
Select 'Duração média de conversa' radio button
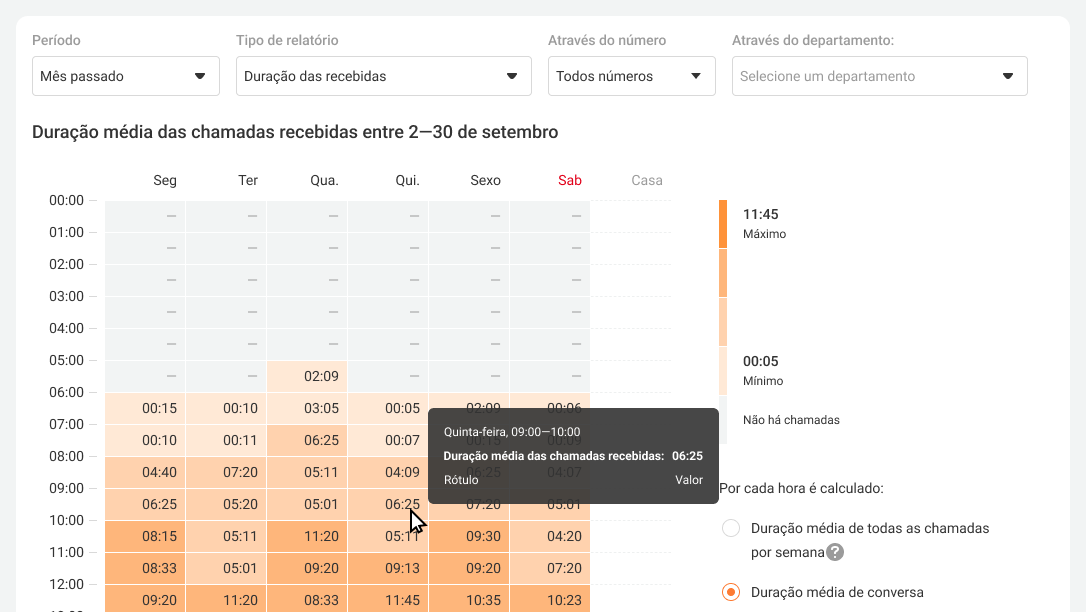tap(731, 592)
